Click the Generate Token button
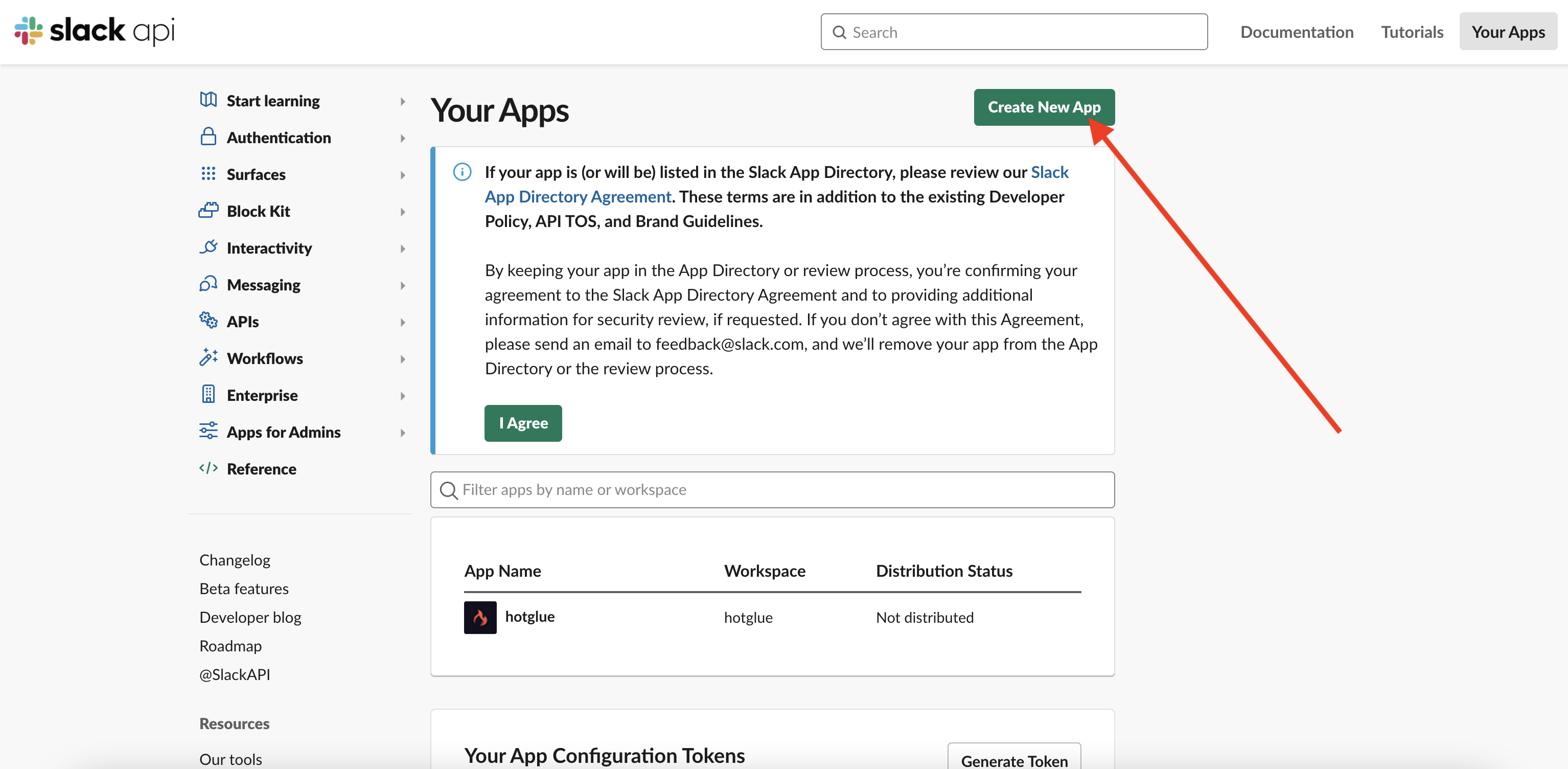 click(1013, 760)
